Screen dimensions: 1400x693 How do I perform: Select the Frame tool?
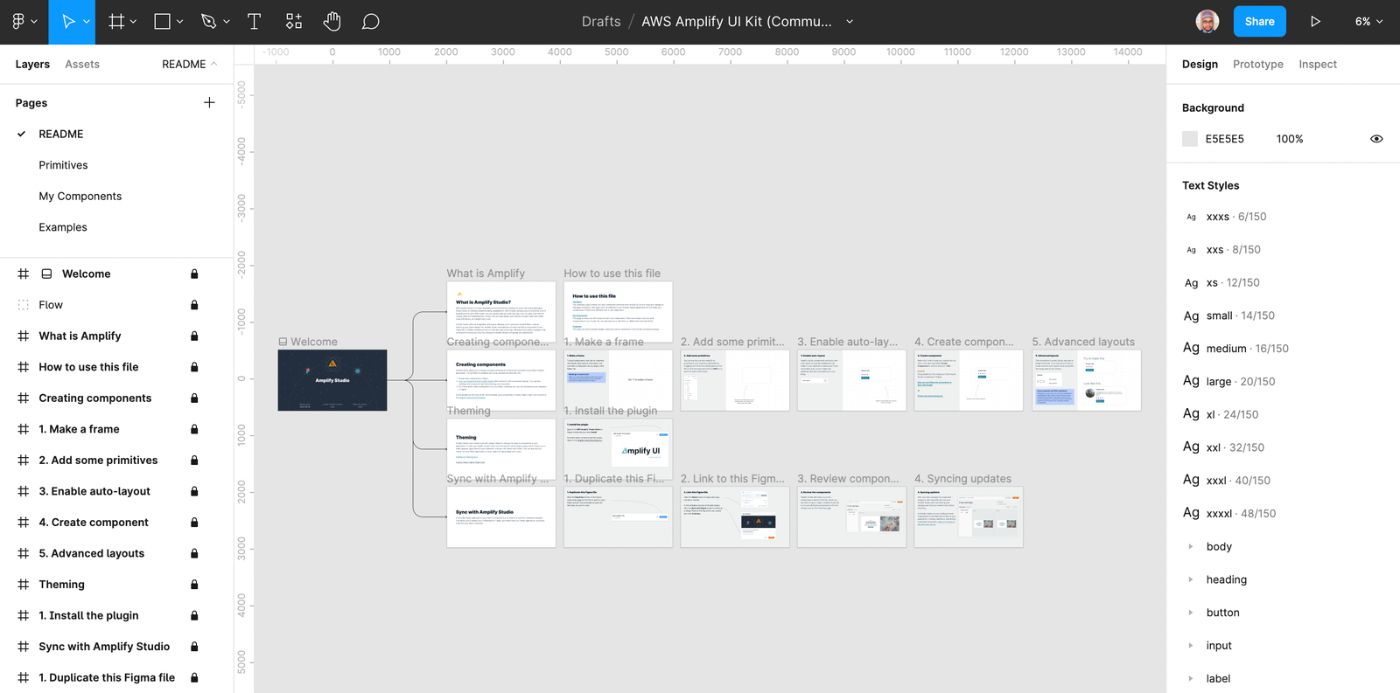click(117, 21)
